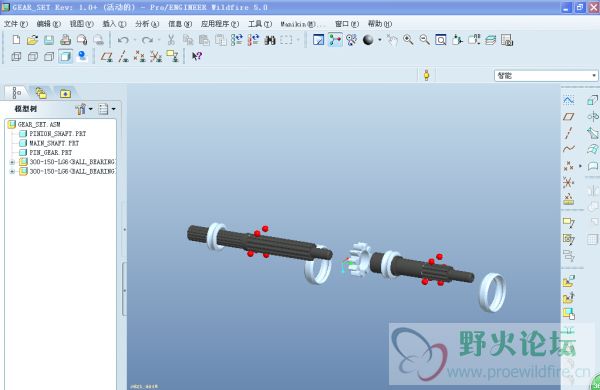600x390 pixels.
Task: Open a file with the folder icon
Action: (33, 40)
